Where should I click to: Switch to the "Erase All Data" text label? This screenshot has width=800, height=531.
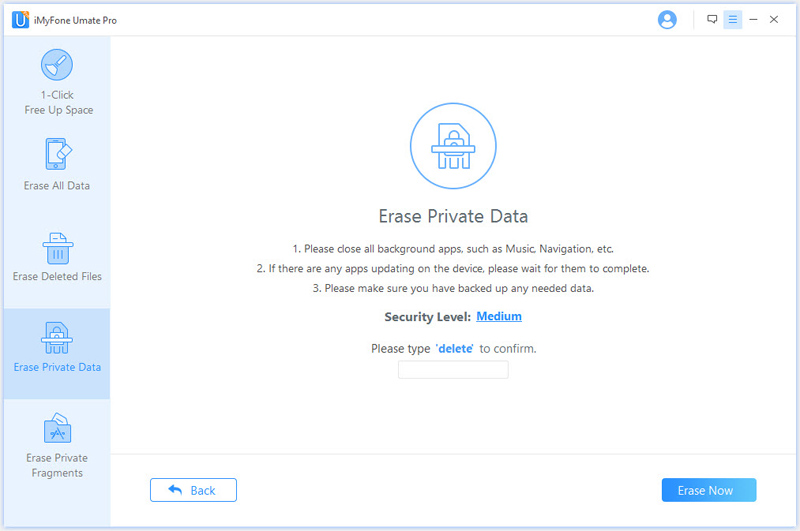(57, 186)
